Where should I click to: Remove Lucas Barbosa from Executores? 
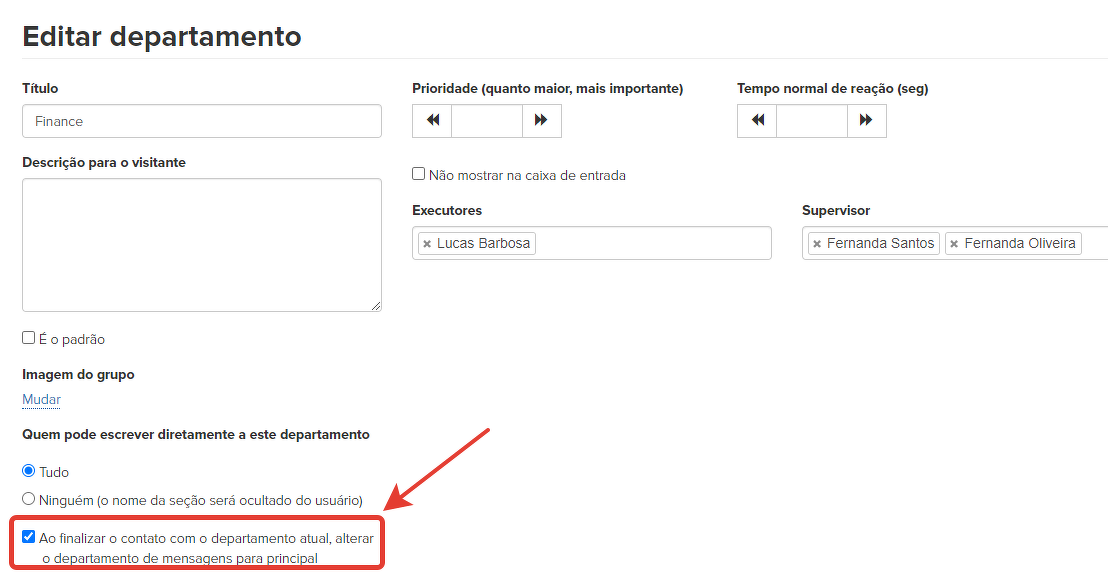(427, 244)
